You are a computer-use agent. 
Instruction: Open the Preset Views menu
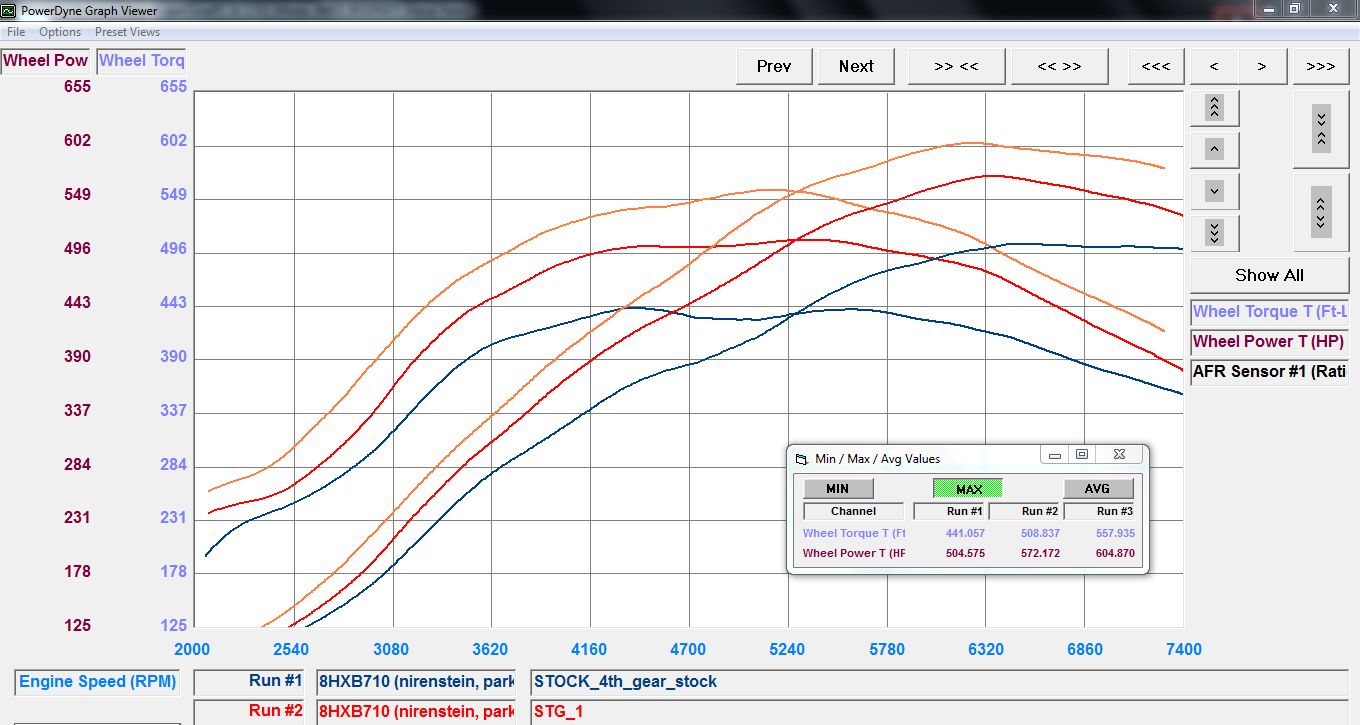127,32
